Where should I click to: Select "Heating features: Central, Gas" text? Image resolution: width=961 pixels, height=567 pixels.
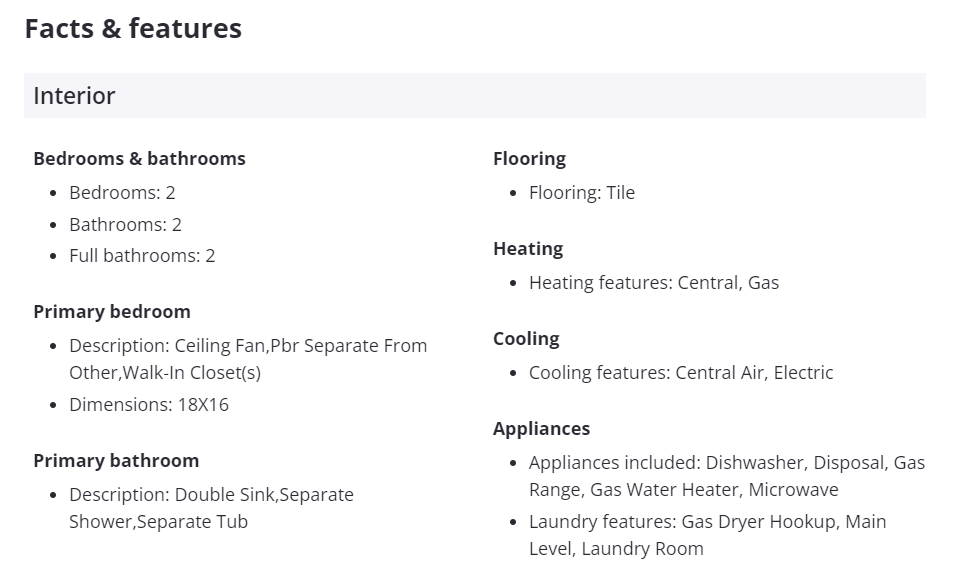pyautogui.click(x=653, y=283)
